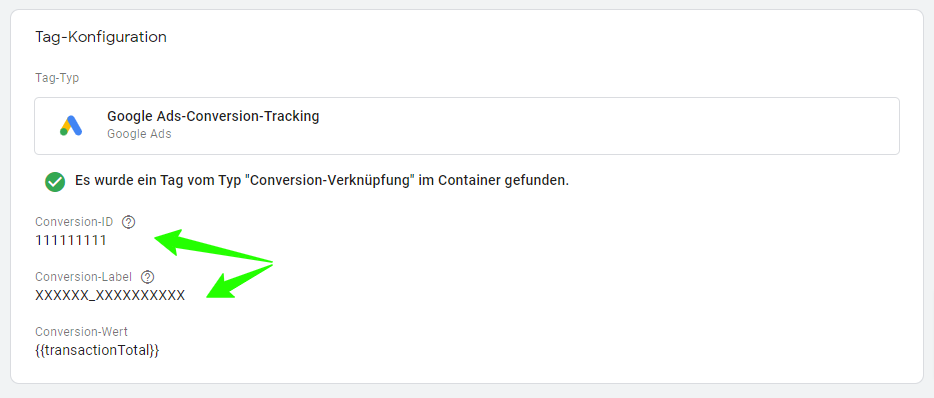
Task: Click the Tag-Typ label
Action: (57, 79)
